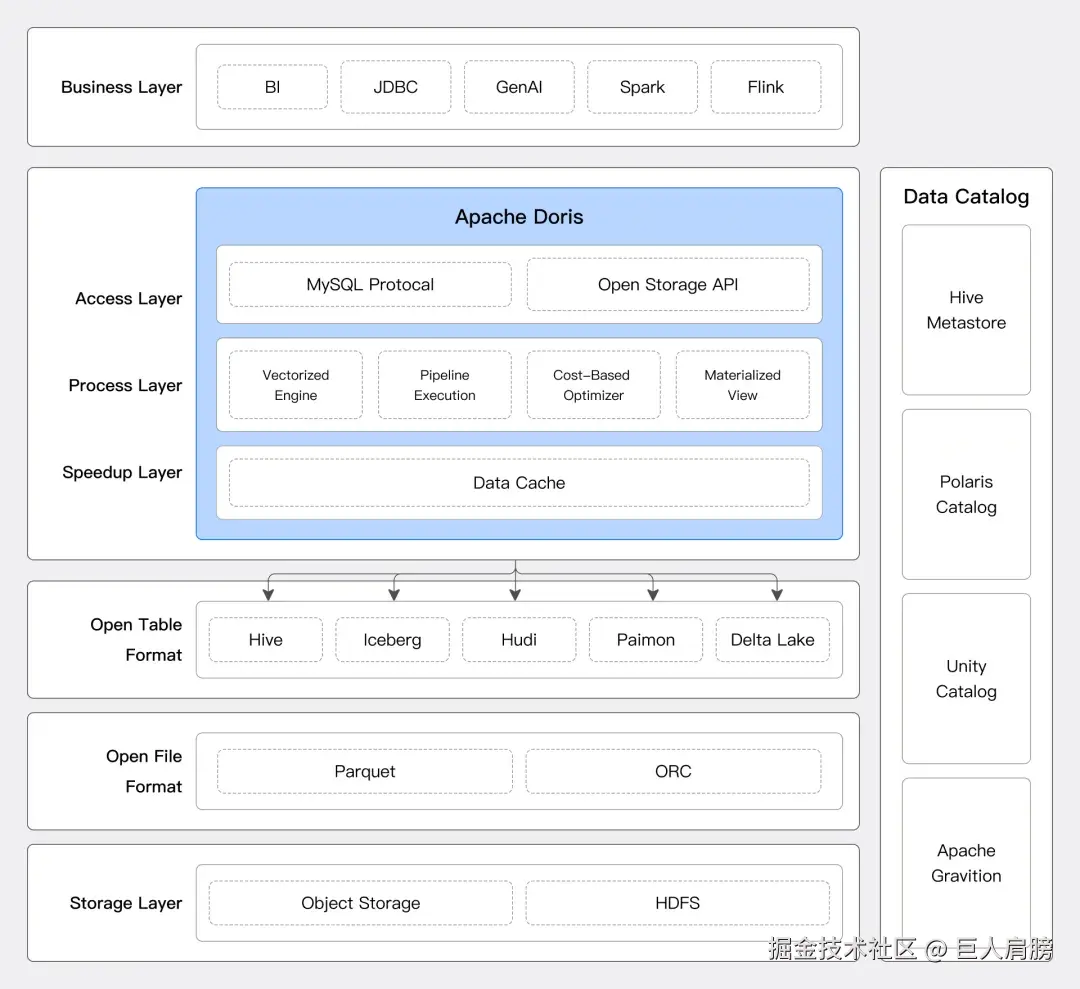The image size is (1080, 989).
Task: Click the Process Layer label
Action: (x=125, y=386)
